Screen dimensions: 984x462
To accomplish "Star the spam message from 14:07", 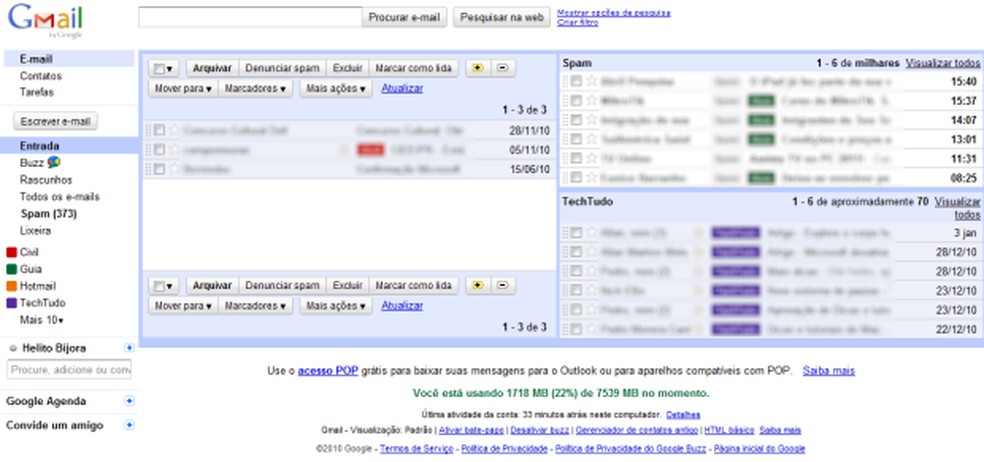I will click(591, 120).
